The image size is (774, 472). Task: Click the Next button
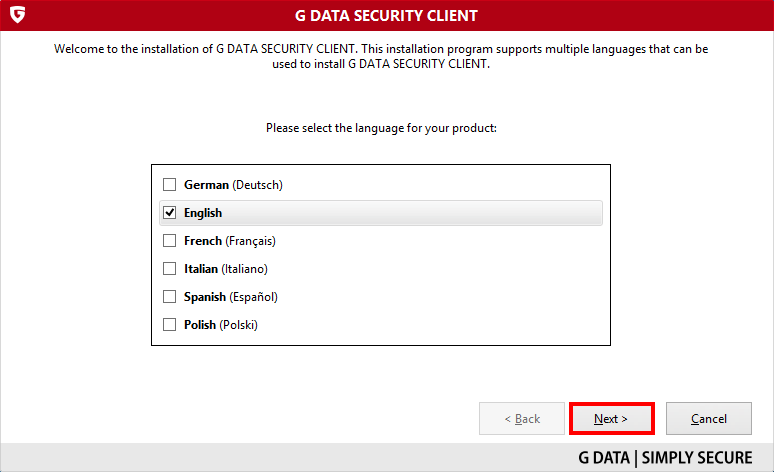612,419
